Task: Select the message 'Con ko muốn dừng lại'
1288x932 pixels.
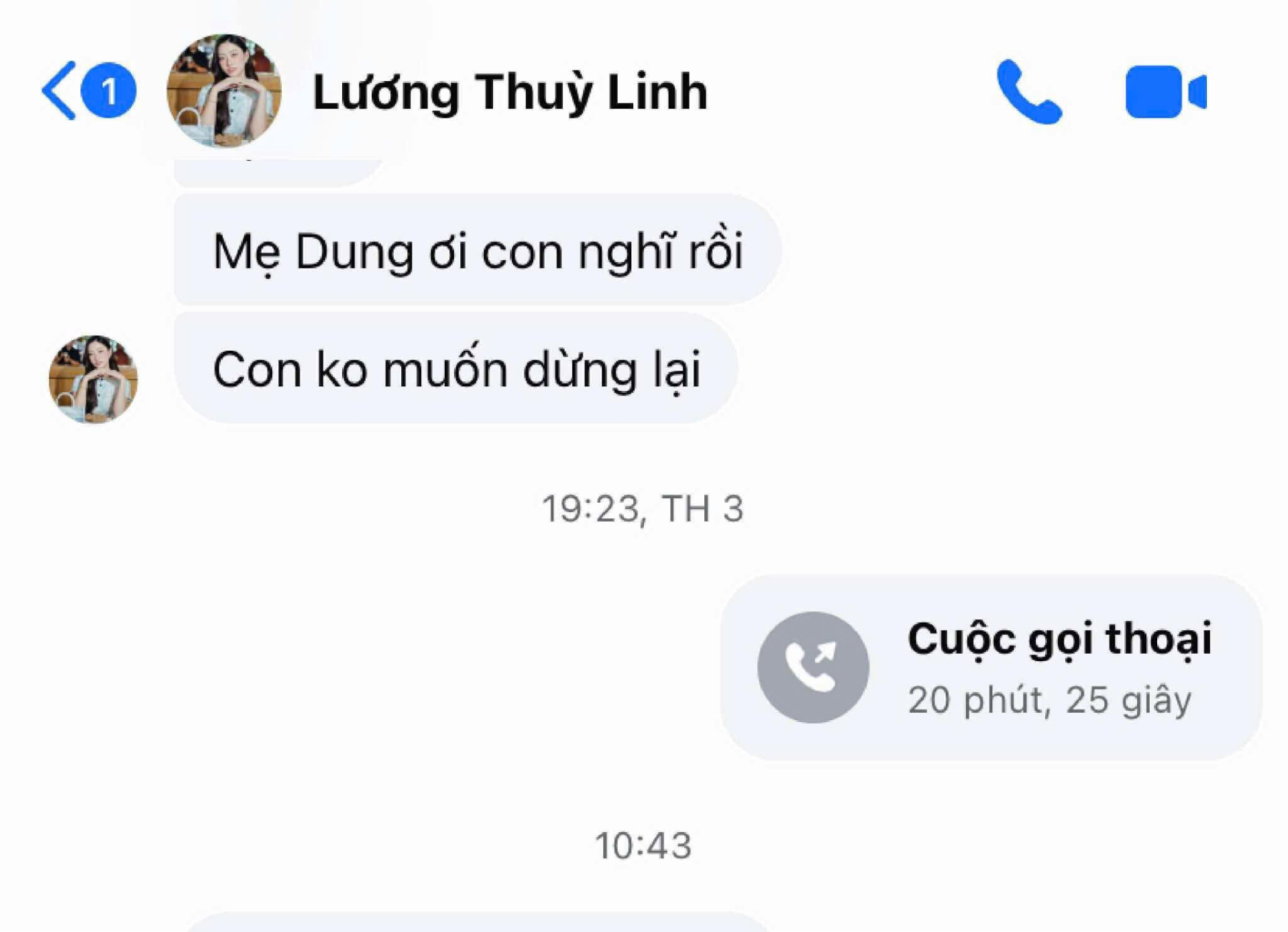Action: point(456,368)
